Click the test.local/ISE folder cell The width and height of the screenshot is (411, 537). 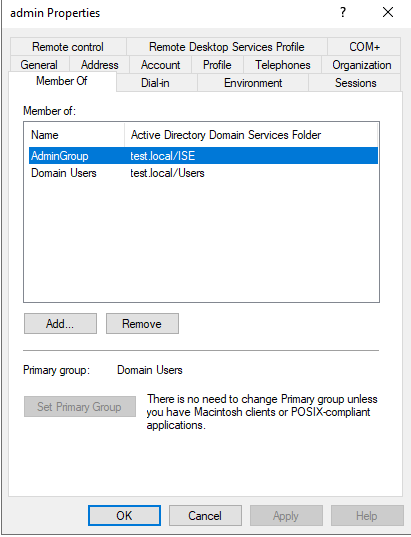[x=163, y=156]
